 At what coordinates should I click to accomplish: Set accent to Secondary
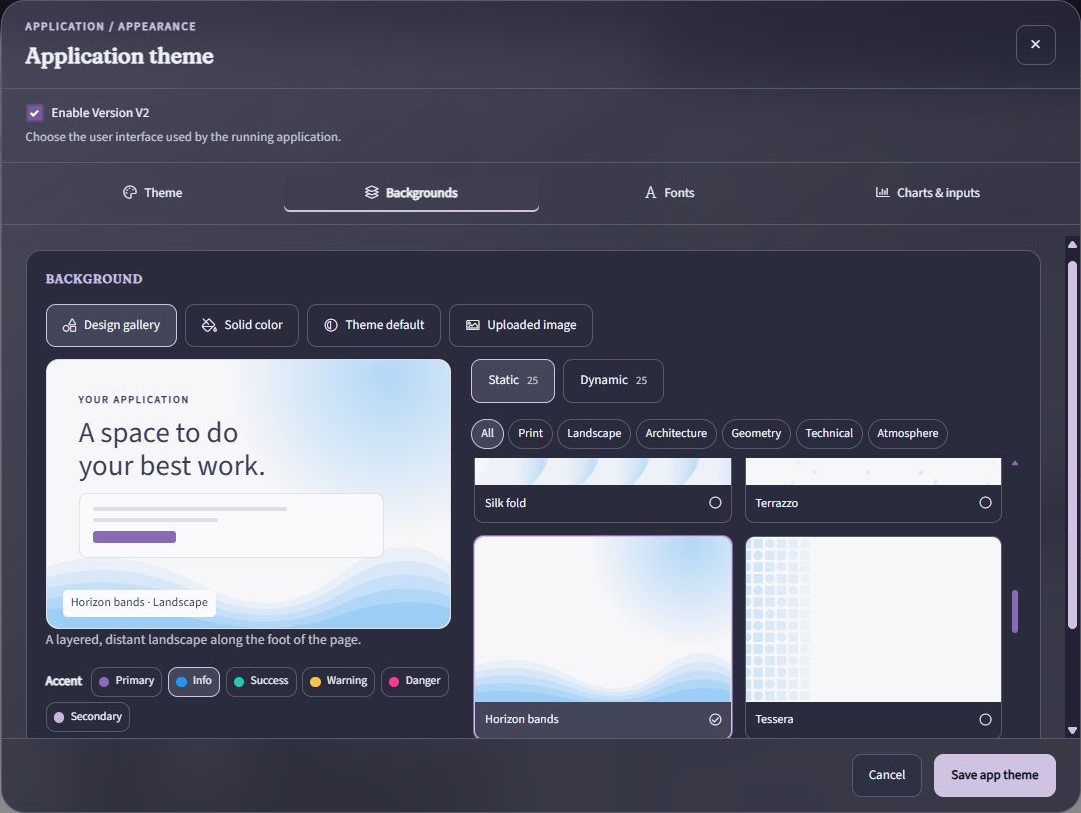pos(88,716)
